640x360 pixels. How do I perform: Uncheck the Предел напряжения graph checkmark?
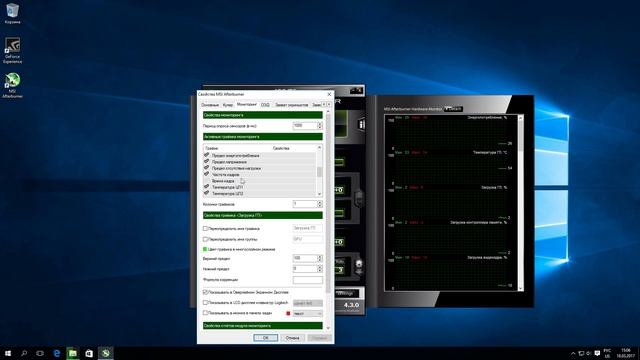pos(207,162)
